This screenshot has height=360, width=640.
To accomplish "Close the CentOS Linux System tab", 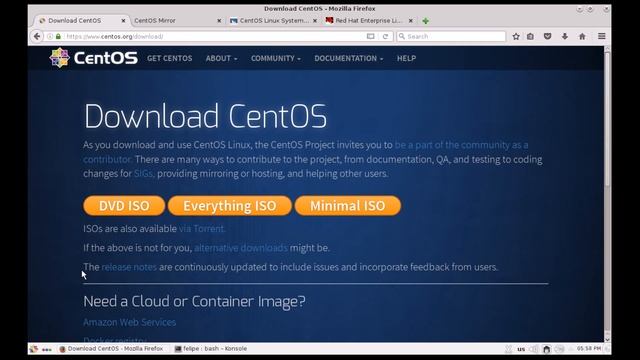I will (315, 20).
